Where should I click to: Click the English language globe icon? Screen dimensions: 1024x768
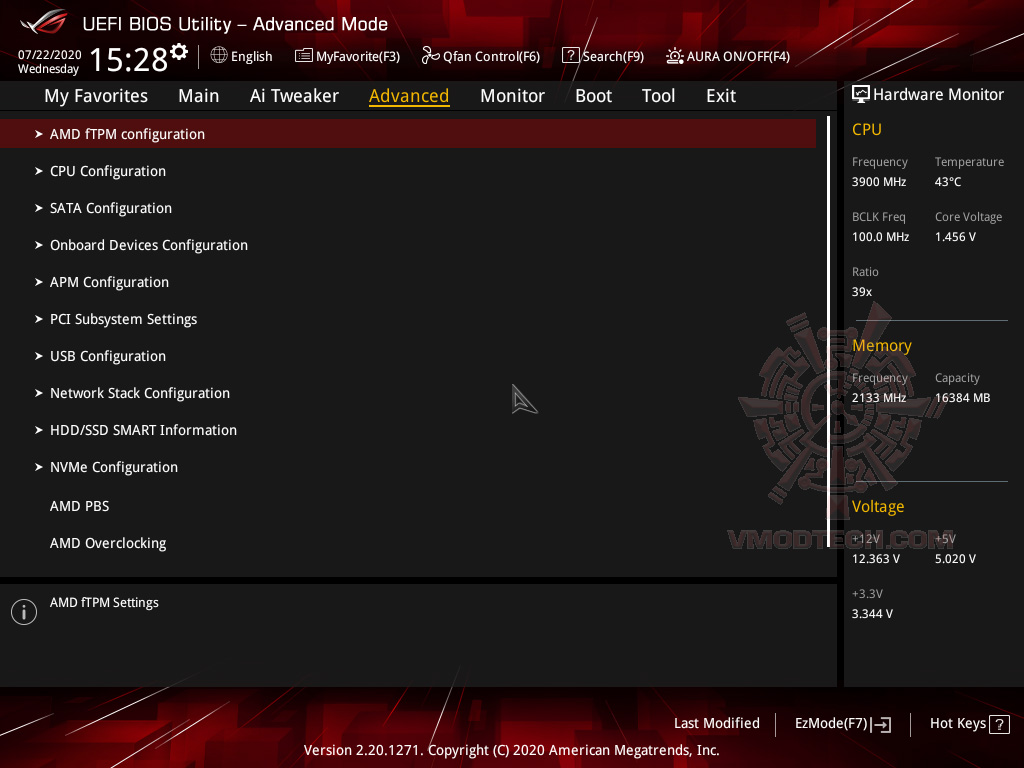220,56
